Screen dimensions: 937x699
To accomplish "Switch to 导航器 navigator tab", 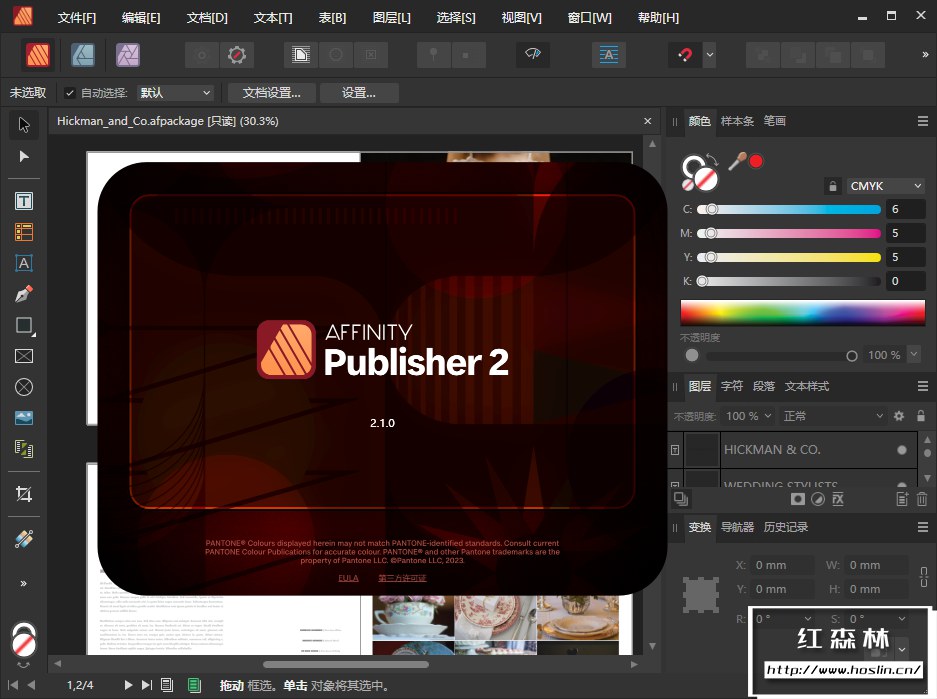I will [737, 527].
